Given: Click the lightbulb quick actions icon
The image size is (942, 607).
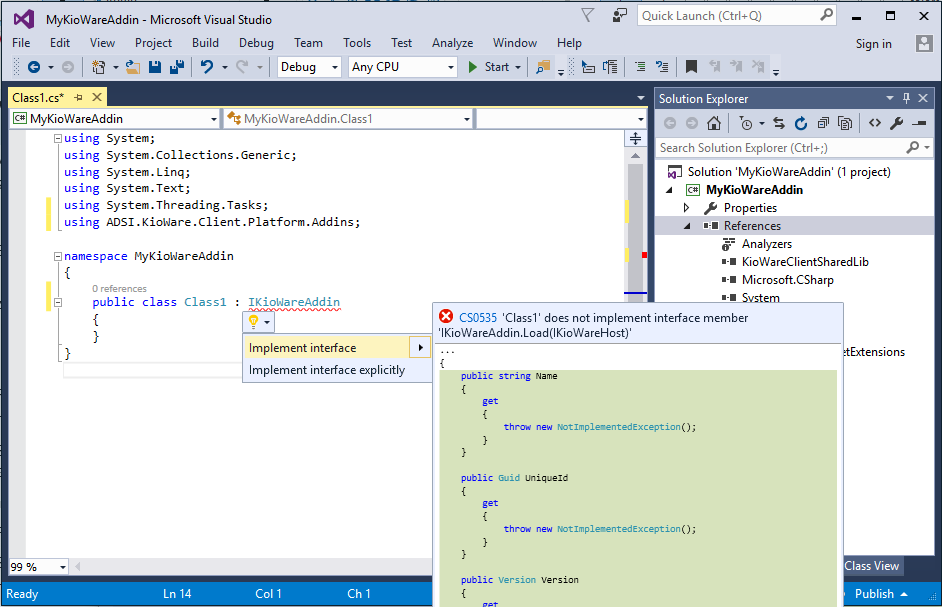Looking at the screenshot, I should (254, 322).
